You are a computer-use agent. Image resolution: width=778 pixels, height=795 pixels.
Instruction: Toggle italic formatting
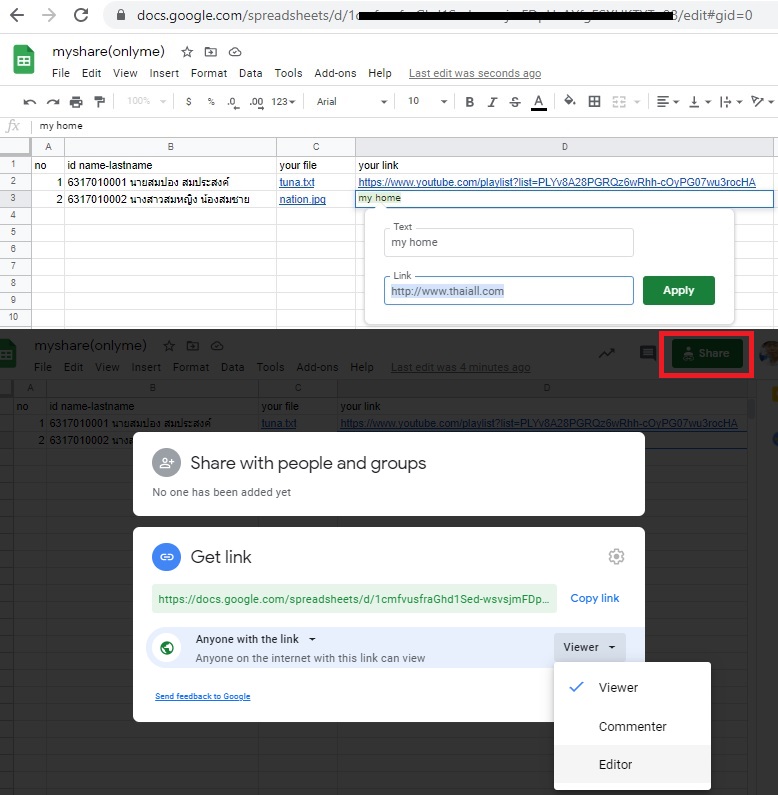tap(491, 101)
